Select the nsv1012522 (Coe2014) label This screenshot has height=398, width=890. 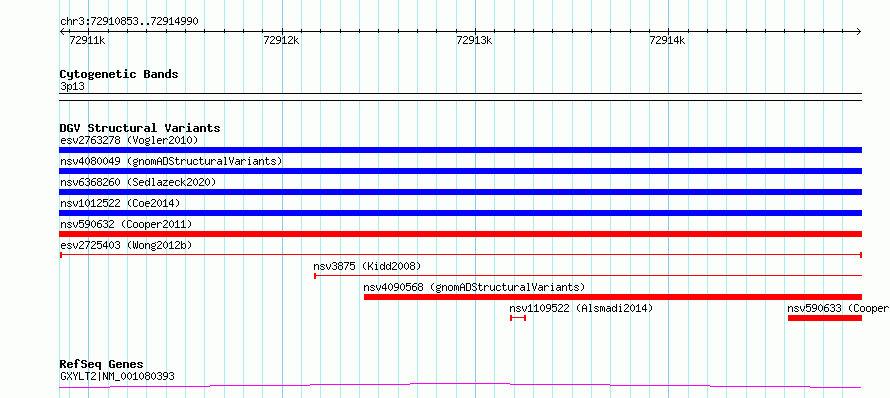[x=119, y=203]
